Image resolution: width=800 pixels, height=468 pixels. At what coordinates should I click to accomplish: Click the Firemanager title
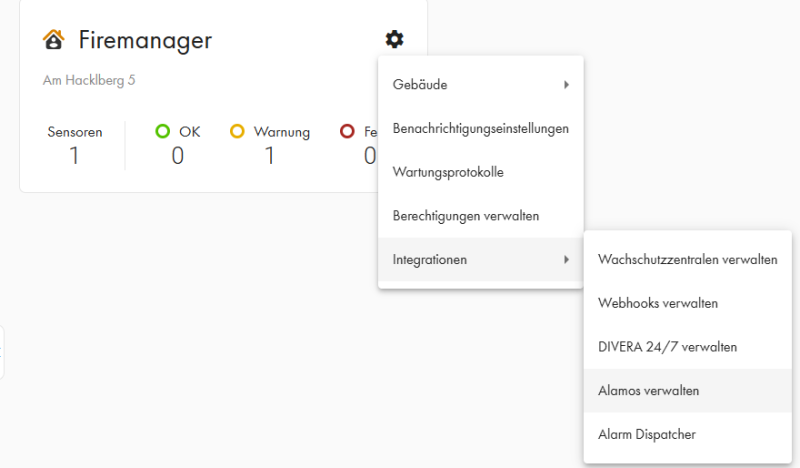coord(145,40)
